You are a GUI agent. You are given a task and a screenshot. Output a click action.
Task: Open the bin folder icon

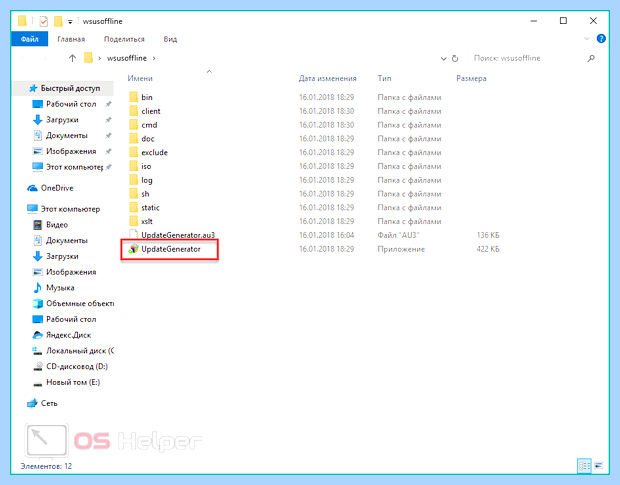(134, 97)
